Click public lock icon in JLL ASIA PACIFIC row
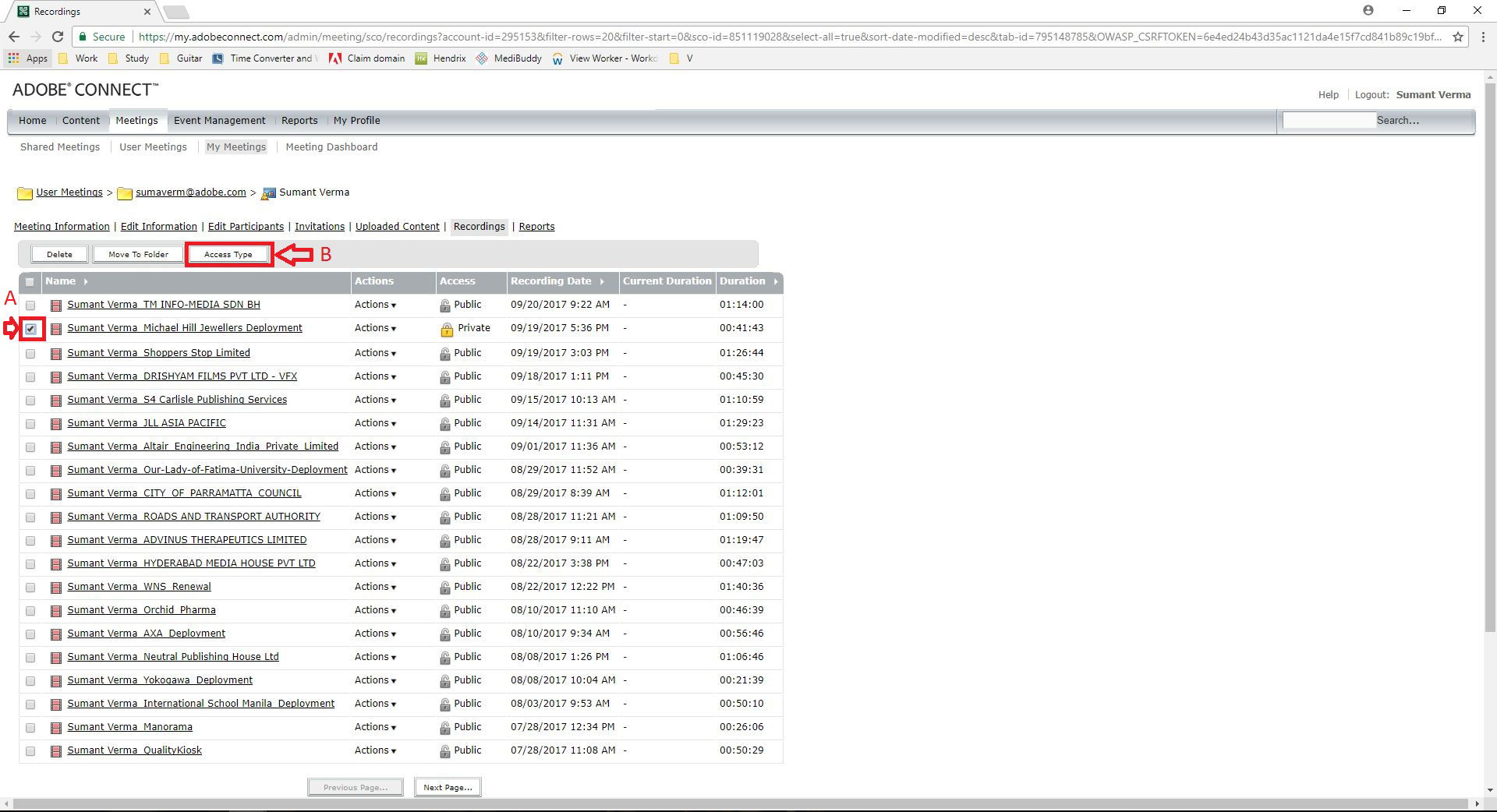 pos(445,424)
